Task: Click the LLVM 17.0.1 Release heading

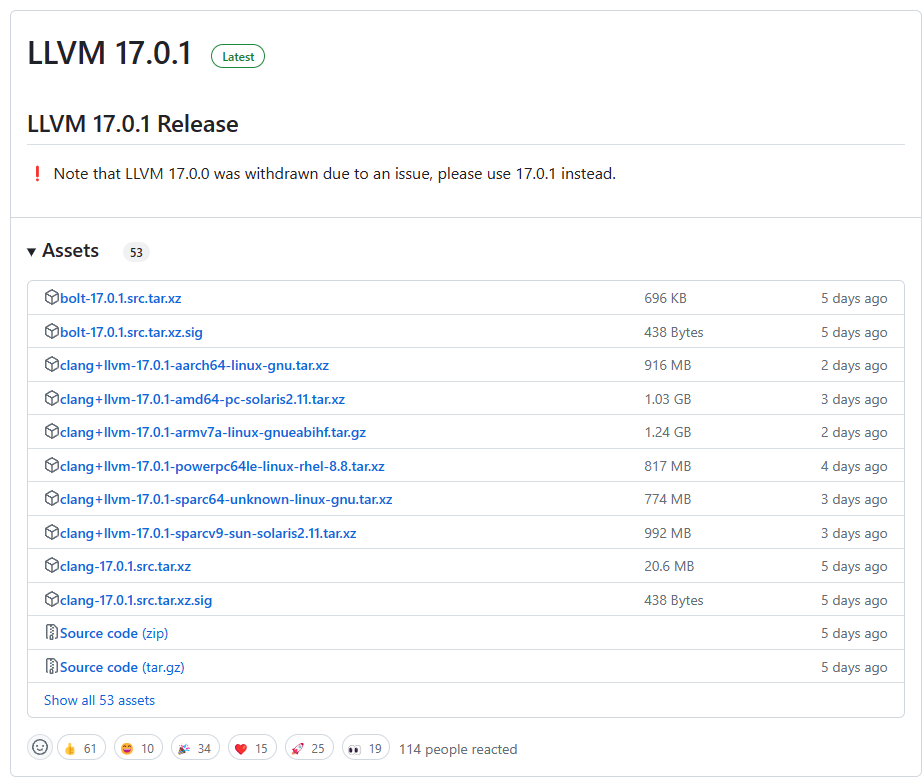Action: 133,124
